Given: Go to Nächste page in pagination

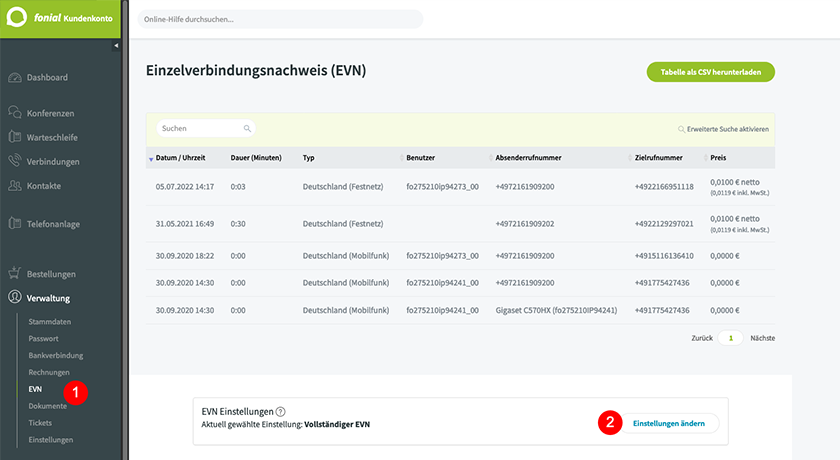Looking at the screenshot, I should tap(762, 338).
